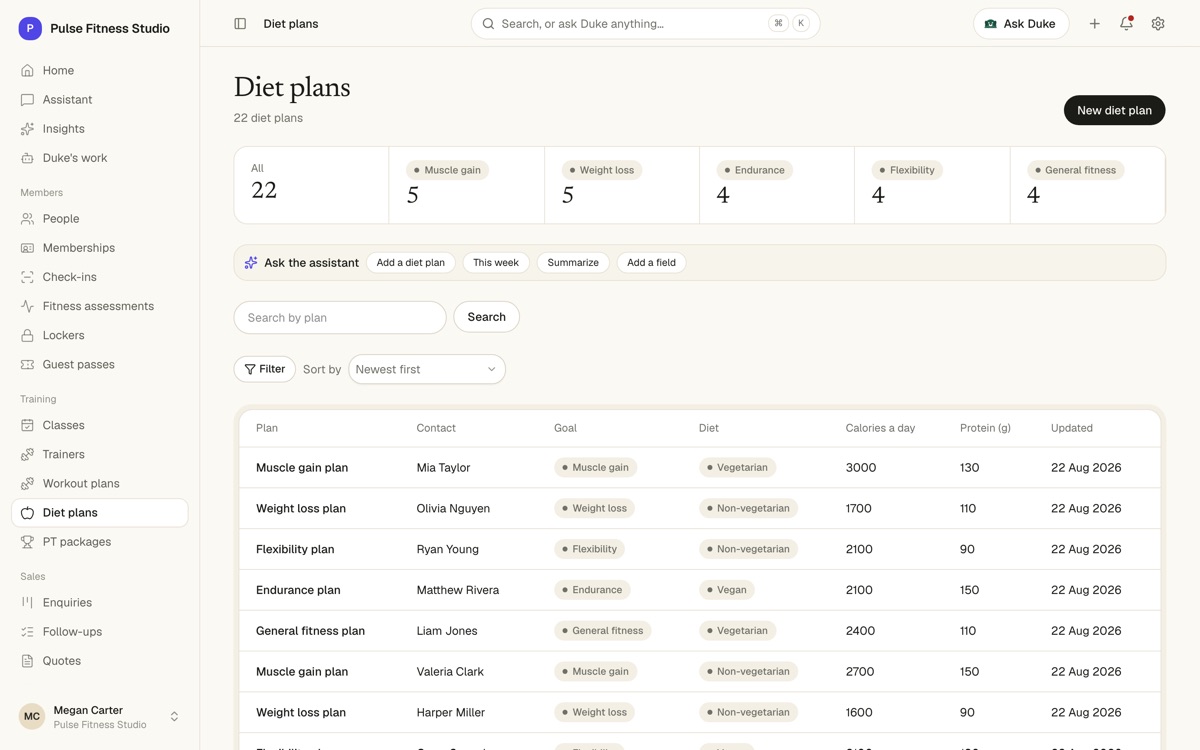
Task: Click contact Olivia Nguyen
Action: tap(453, 509)
